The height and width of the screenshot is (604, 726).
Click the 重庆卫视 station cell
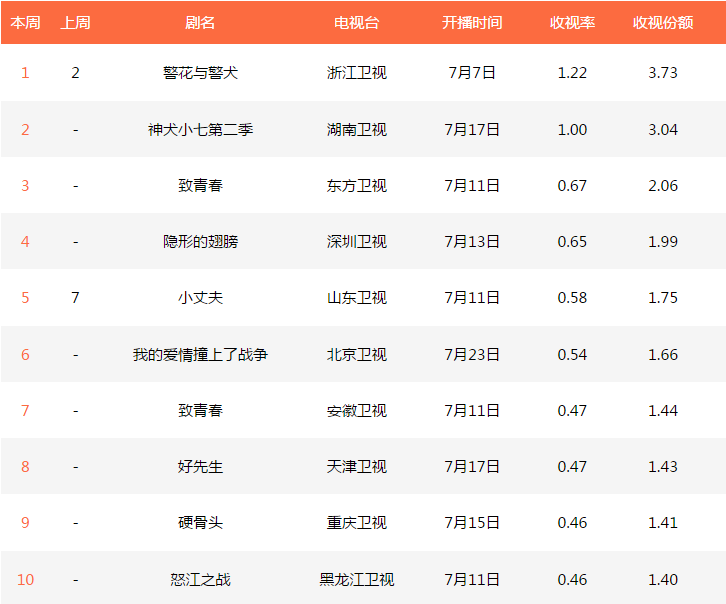(x=357, y=523)
